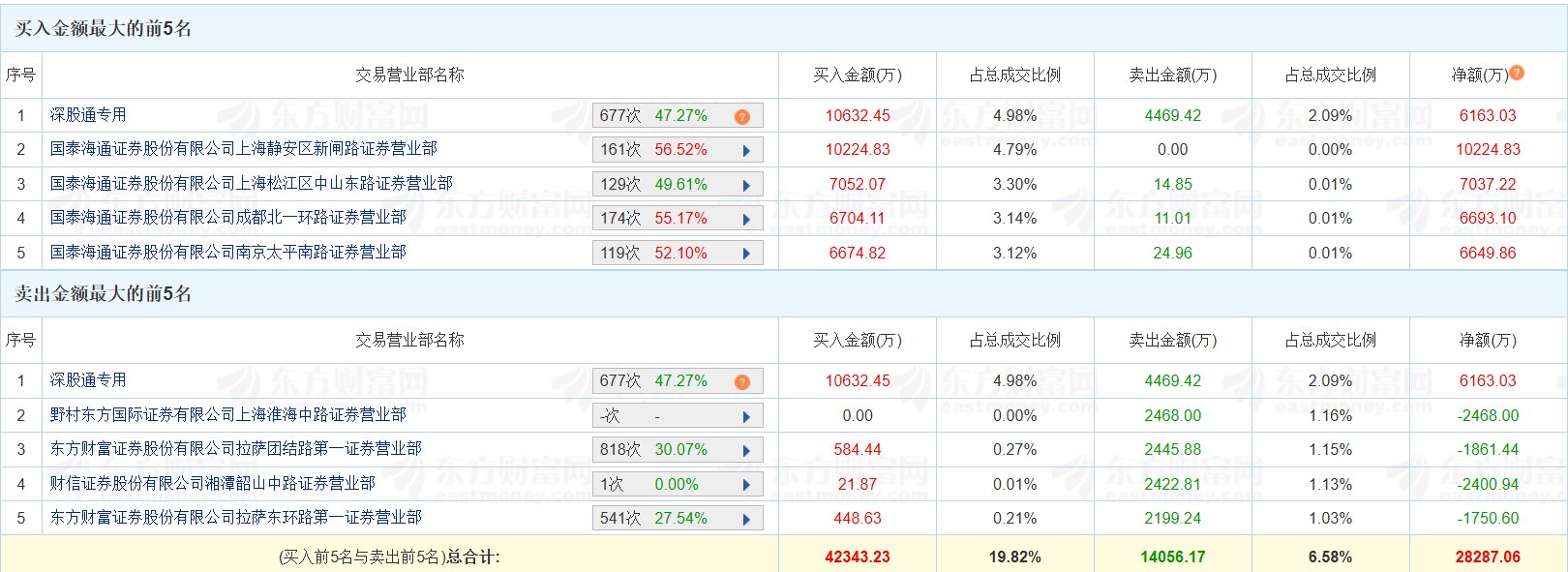The height and width of the screenshot is (572, 1568).
Task: Expand details arrow for 财信证券湘潭韶山中路 row
Action: [x=746, y=485]
